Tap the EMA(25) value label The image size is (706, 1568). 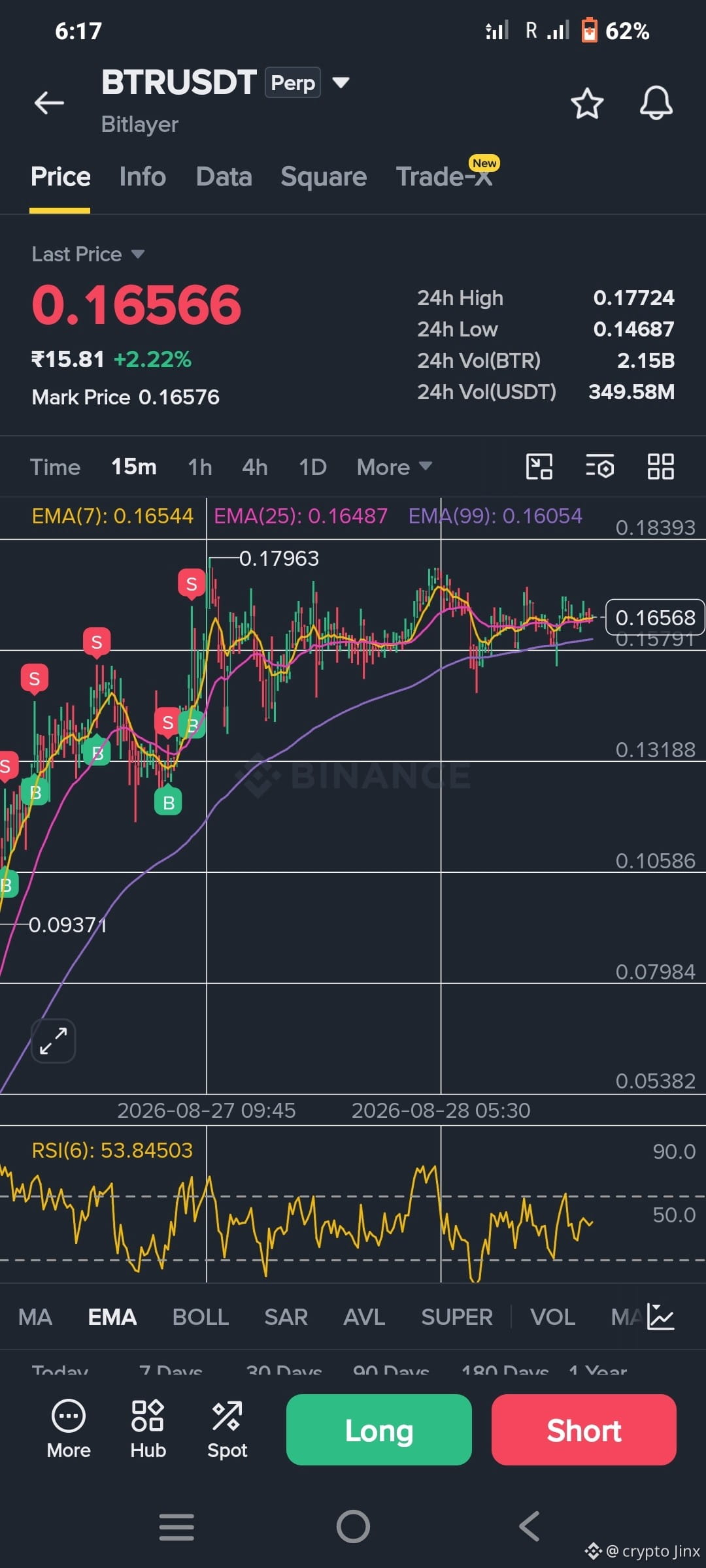[301, 516]
